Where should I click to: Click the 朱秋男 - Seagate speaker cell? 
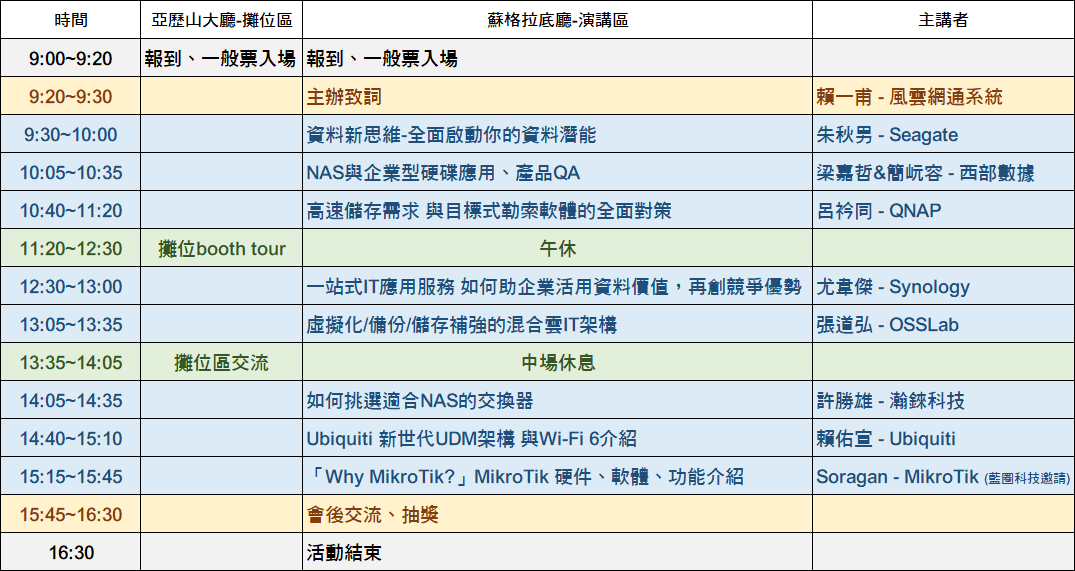point(887,135)
